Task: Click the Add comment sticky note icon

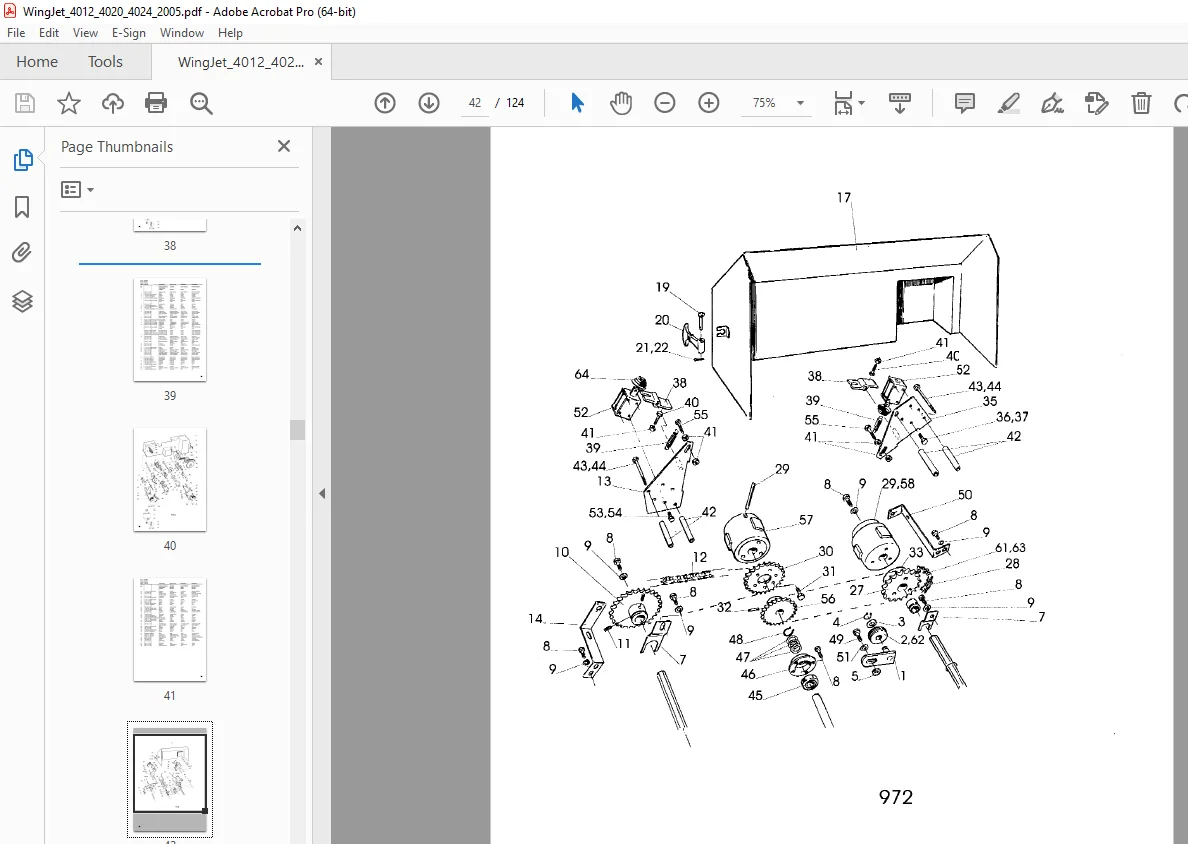Action: (x=964, y=103)
